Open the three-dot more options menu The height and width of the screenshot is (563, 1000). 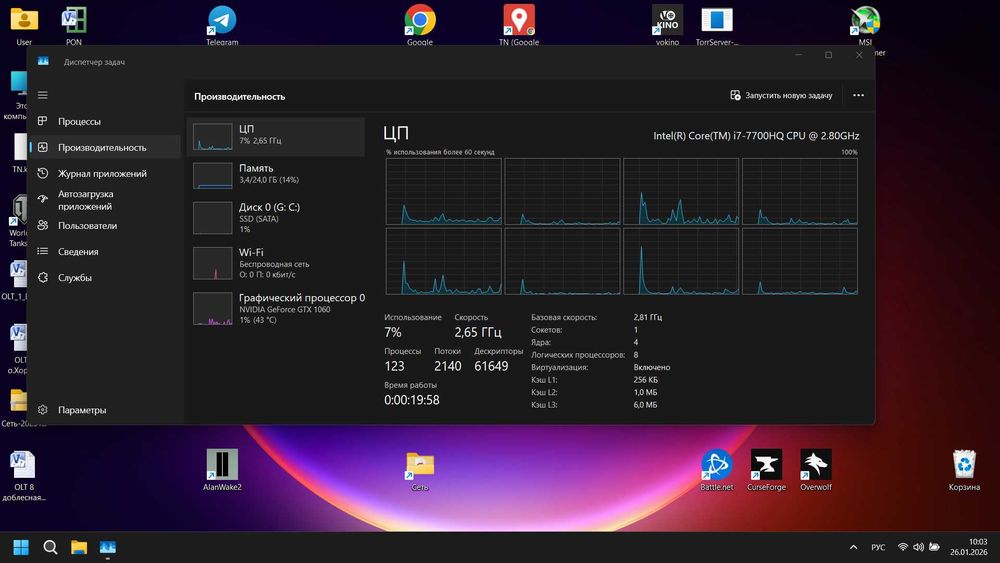pos(858,95)
